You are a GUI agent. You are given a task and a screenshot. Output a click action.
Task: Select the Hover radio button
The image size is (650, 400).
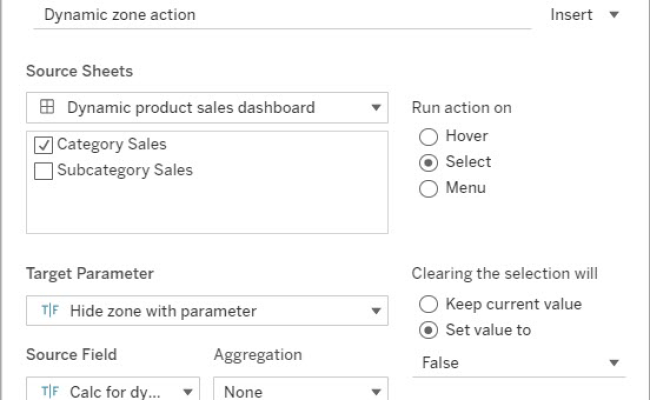pyautogui.click(x=428, y=136)
